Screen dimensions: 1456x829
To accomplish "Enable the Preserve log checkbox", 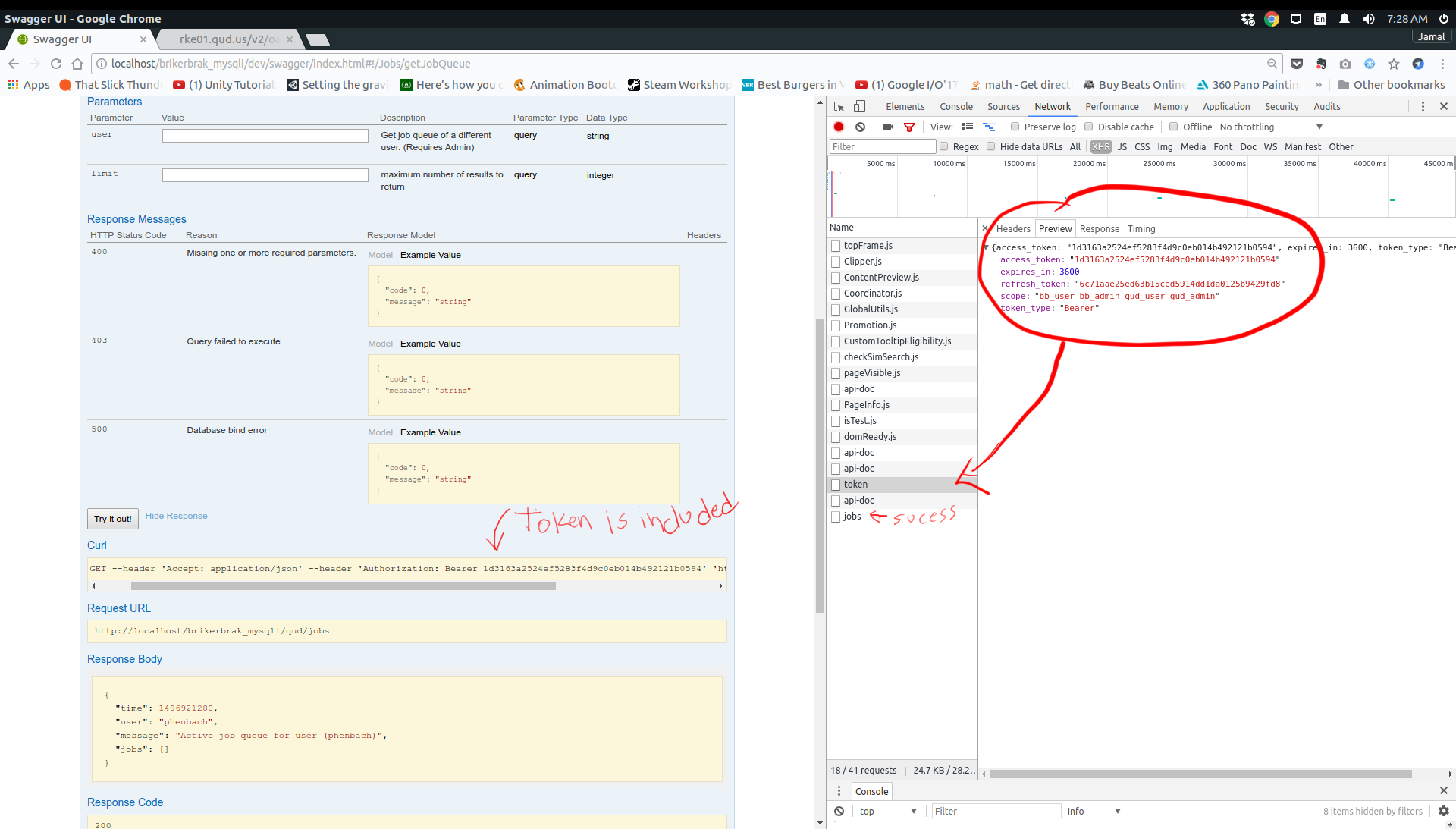I will (x=1017, y=127).
